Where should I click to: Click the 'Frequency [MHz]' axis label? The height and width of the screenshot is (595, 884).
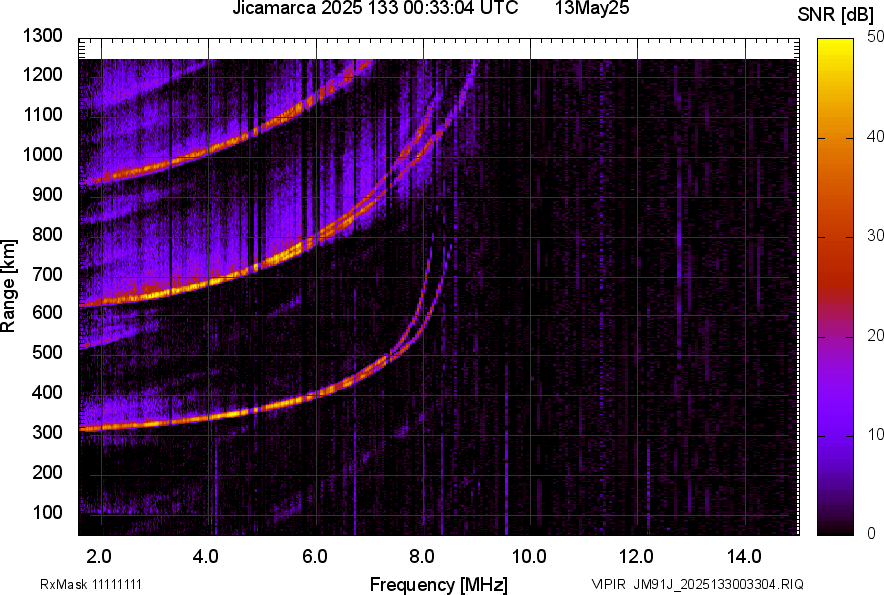click(x=439, y=584)
